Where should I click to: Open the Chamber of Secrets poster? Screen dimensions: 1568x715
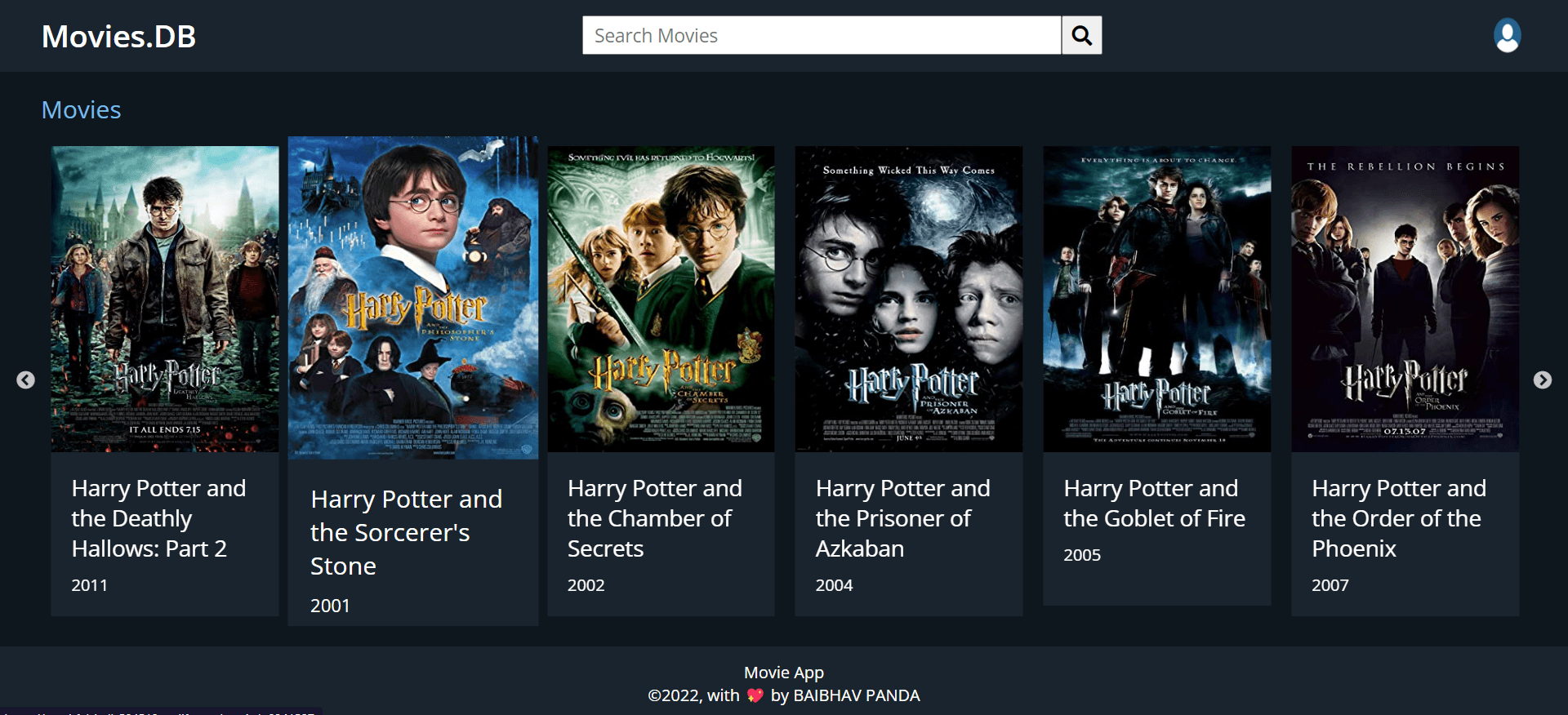pos(661,299)
